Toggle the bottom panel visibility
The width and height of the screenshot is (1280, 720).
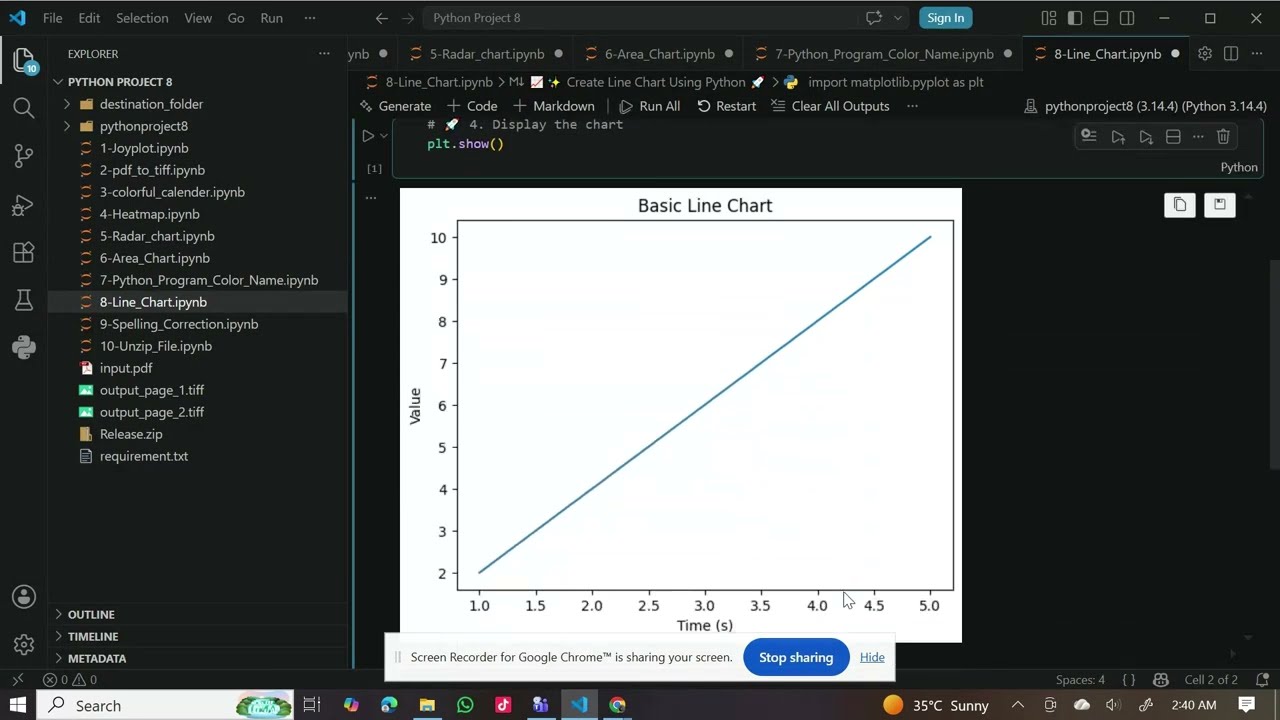point(1101,18)
